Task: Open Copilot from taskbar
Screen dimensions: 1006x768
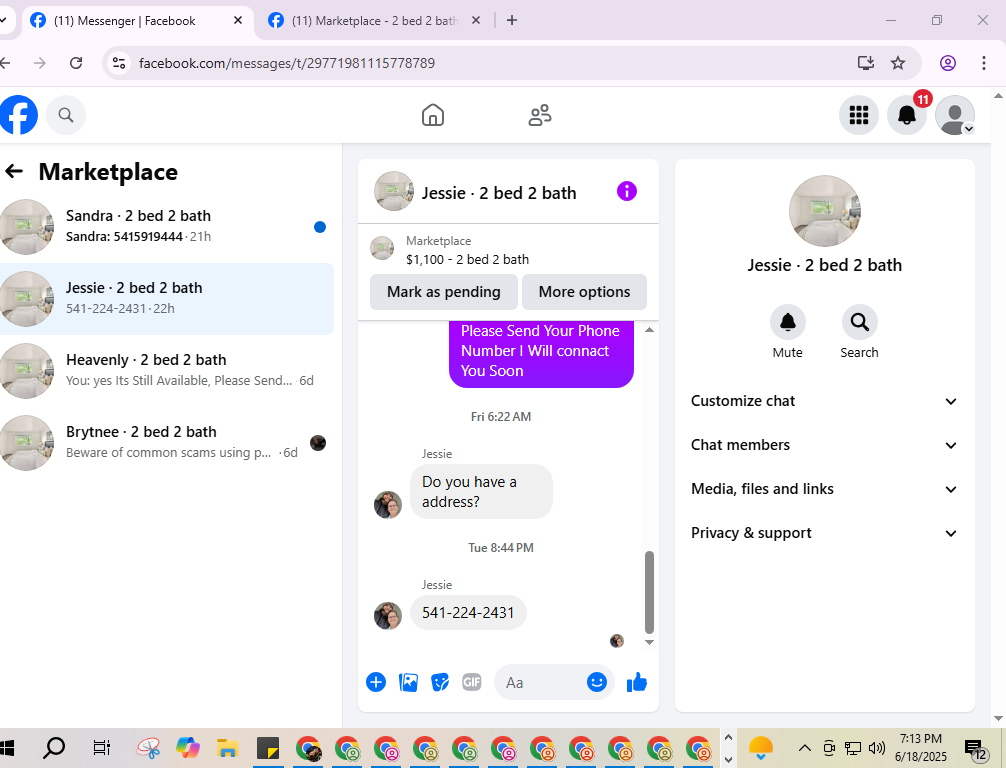Action: tap(188, 747)
